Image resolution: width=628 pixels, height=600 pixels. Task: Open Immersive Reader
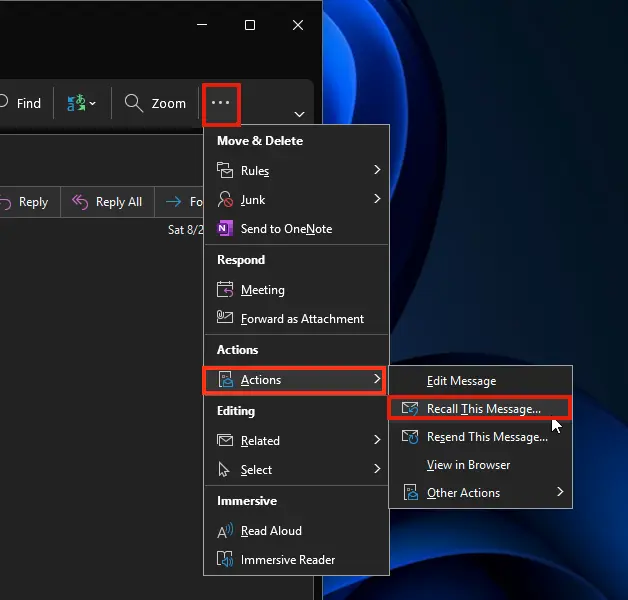tap(287, 560)
